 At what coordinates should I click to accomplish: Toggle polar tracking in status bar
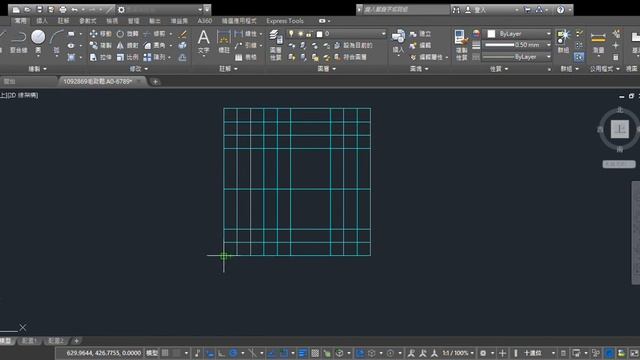(x=233, y=353)
